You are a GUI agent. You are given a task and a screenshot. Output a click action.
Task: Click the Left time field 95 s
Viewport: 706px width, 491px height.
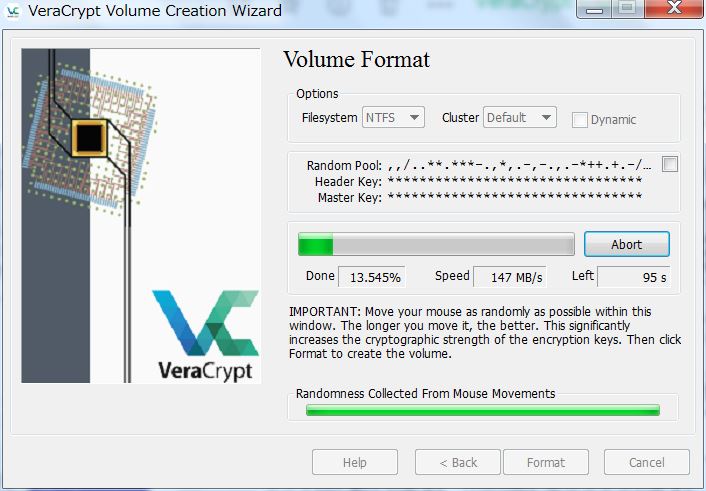(x=634, y=277)
